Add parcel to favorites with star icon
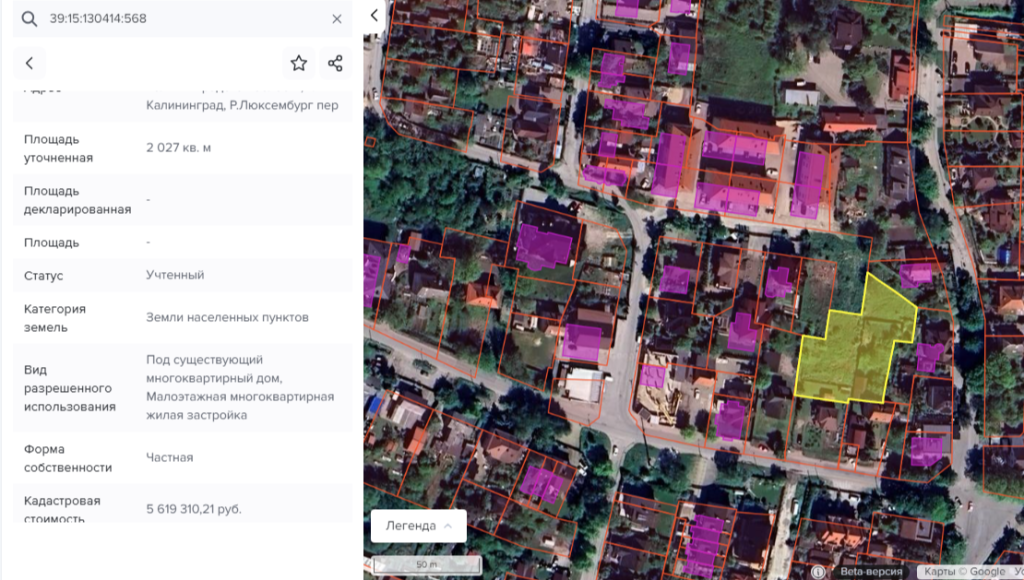Screen dimensions: 1024x580 tap(298, 63)
